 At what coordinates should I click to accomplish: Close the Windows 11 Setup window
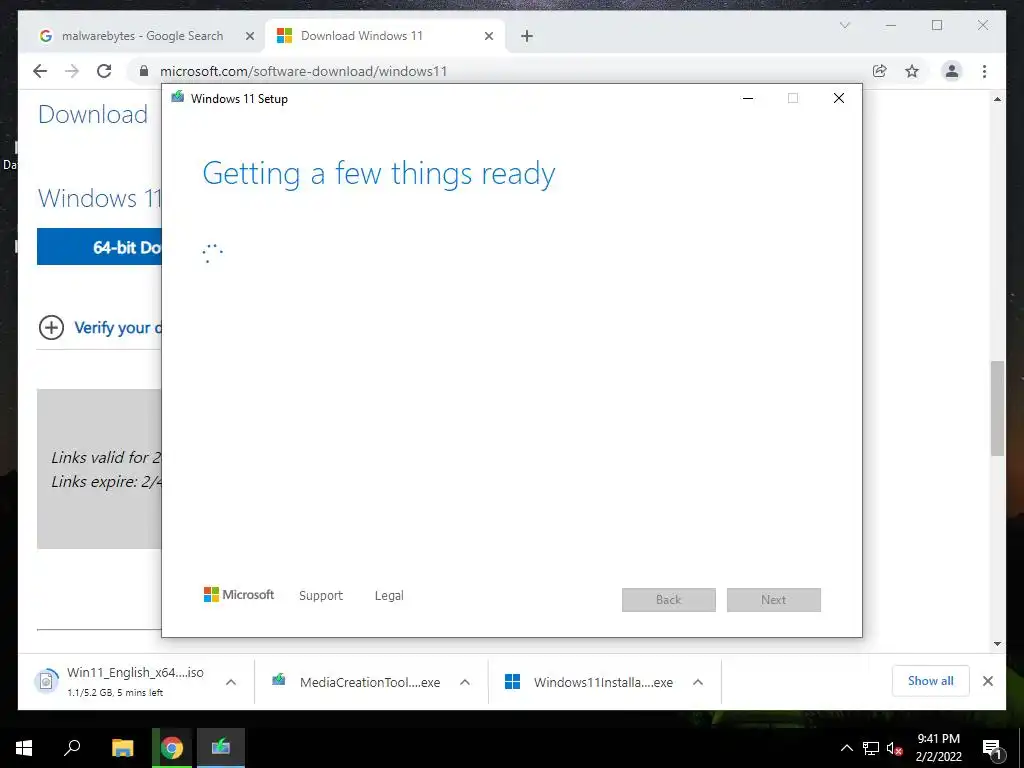[x=839, y=98]
